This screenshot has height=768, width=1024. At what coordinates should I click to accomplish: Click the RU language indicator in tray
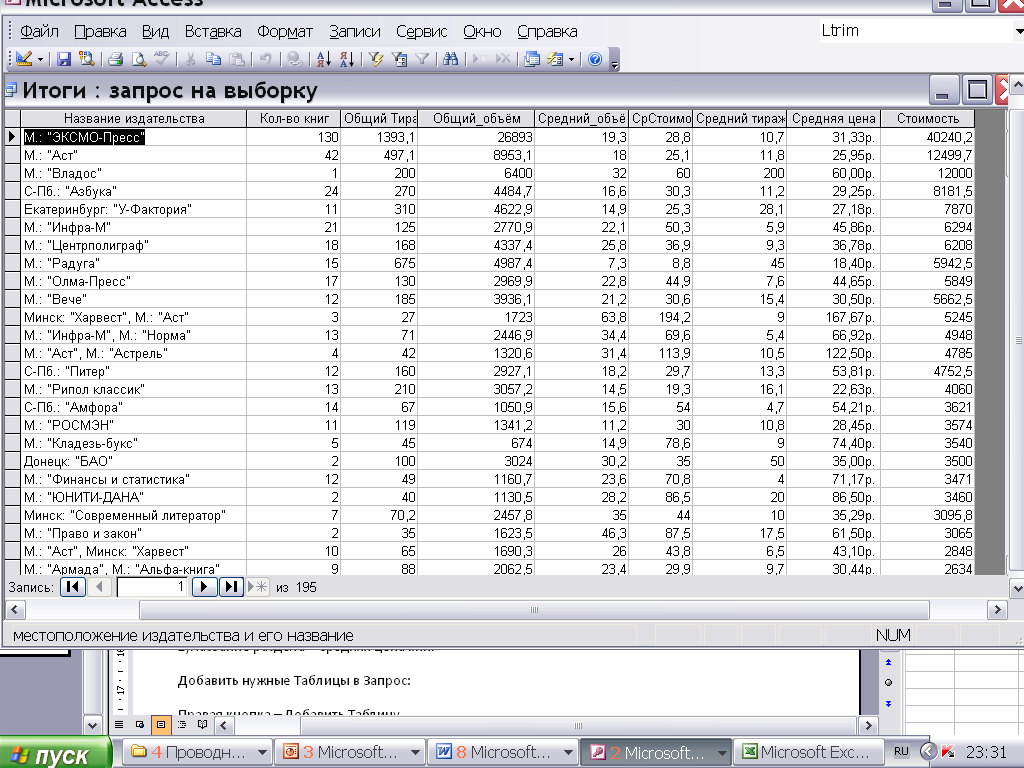[901, 752]
